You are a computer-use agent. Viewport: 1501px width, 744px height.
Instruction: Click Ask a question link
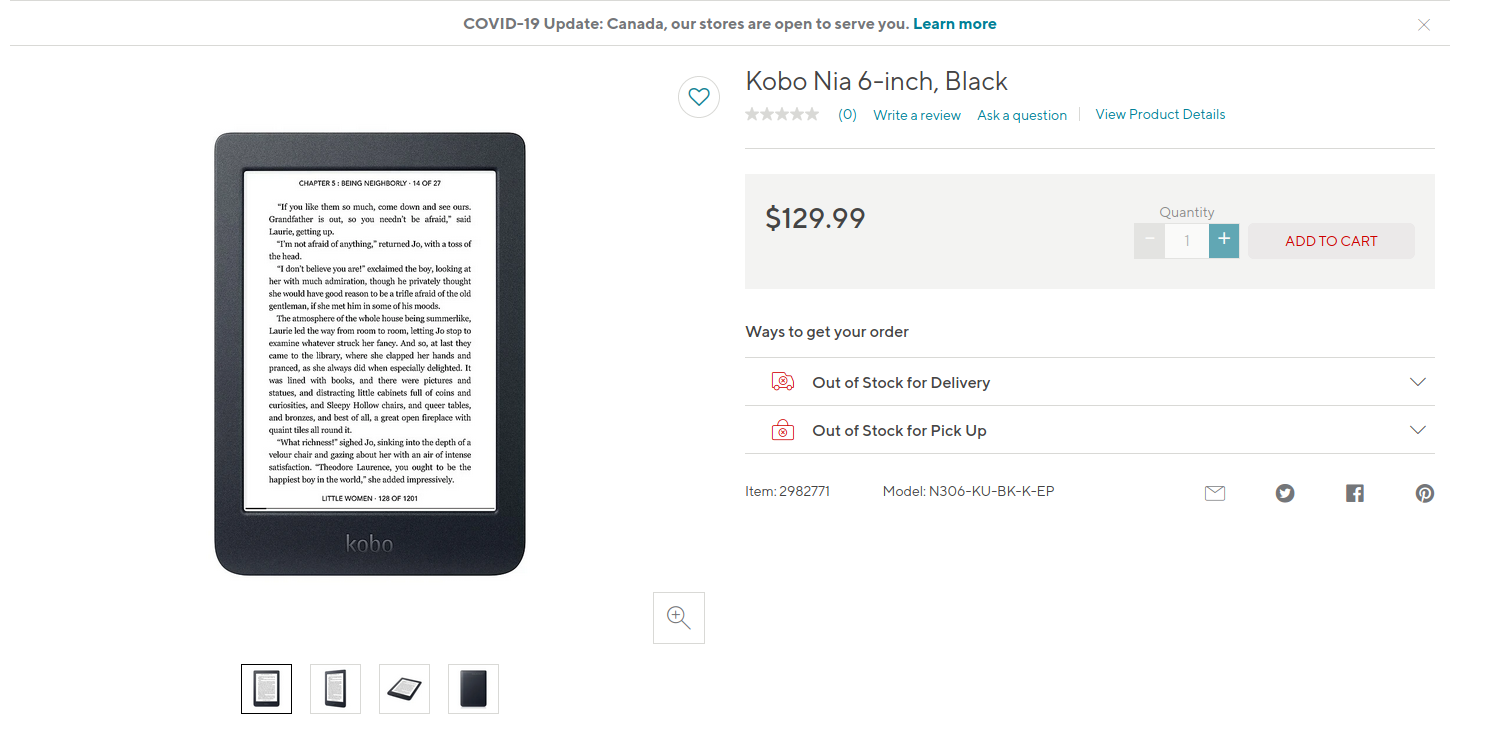tap(1022, 115)
